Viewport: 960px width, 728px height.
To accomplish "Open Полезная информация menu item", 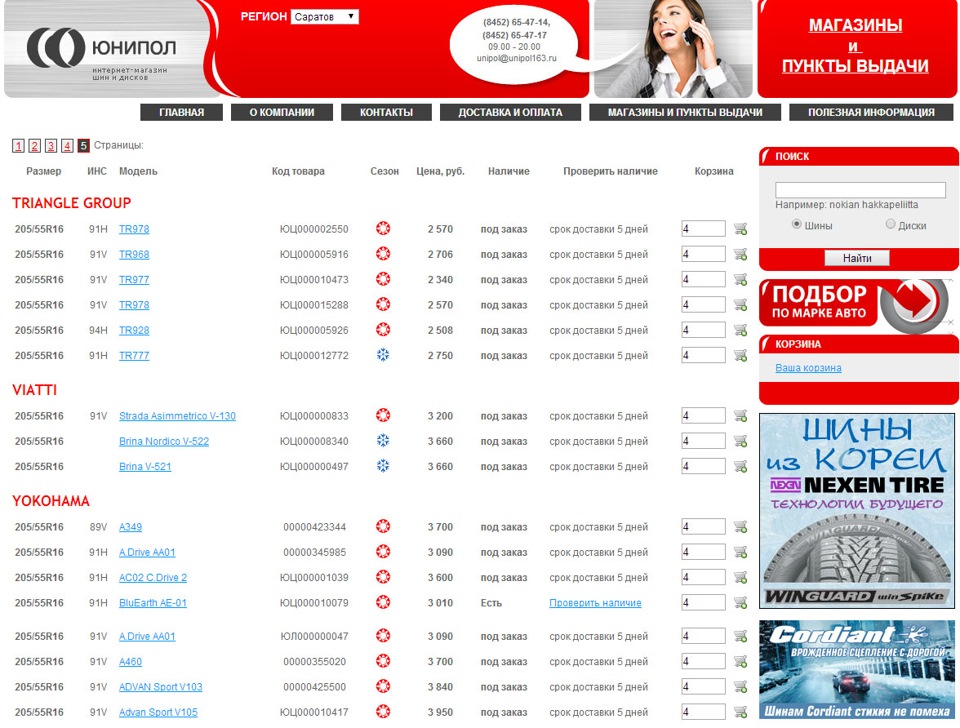I will pyautogui.click(x=871, y=112).
